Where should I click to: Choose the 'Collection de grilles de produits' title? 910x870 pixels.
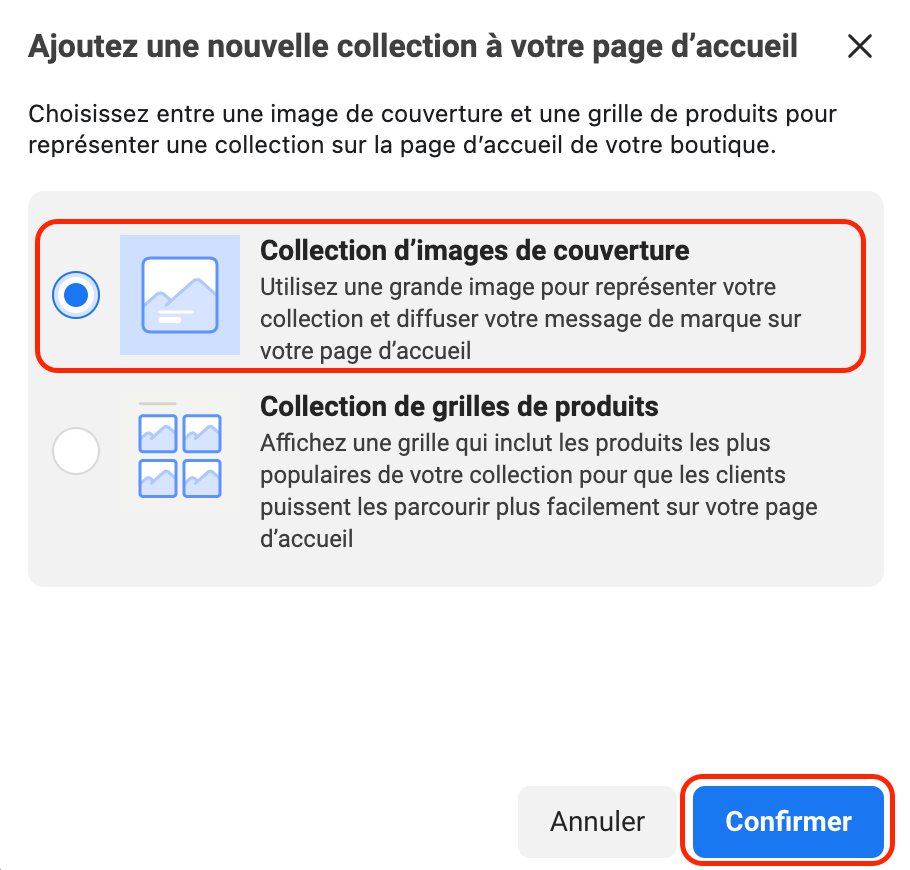[459, 407]
